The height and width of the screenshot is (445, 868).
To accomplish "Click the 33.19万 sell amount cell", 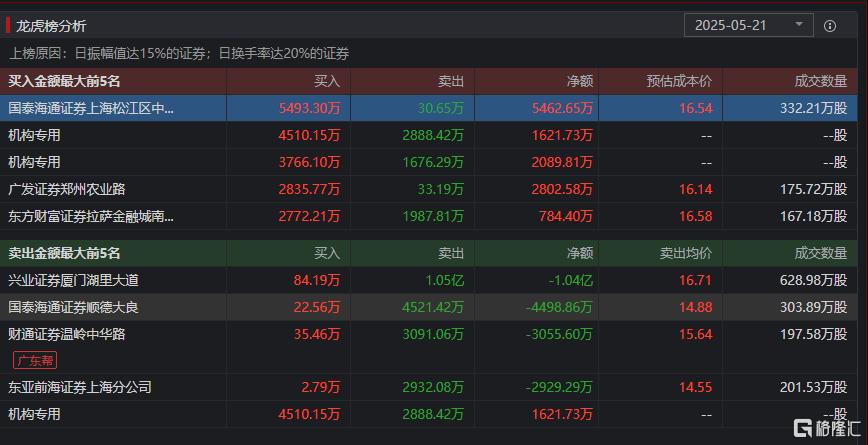I will click(x=441, y=189).
